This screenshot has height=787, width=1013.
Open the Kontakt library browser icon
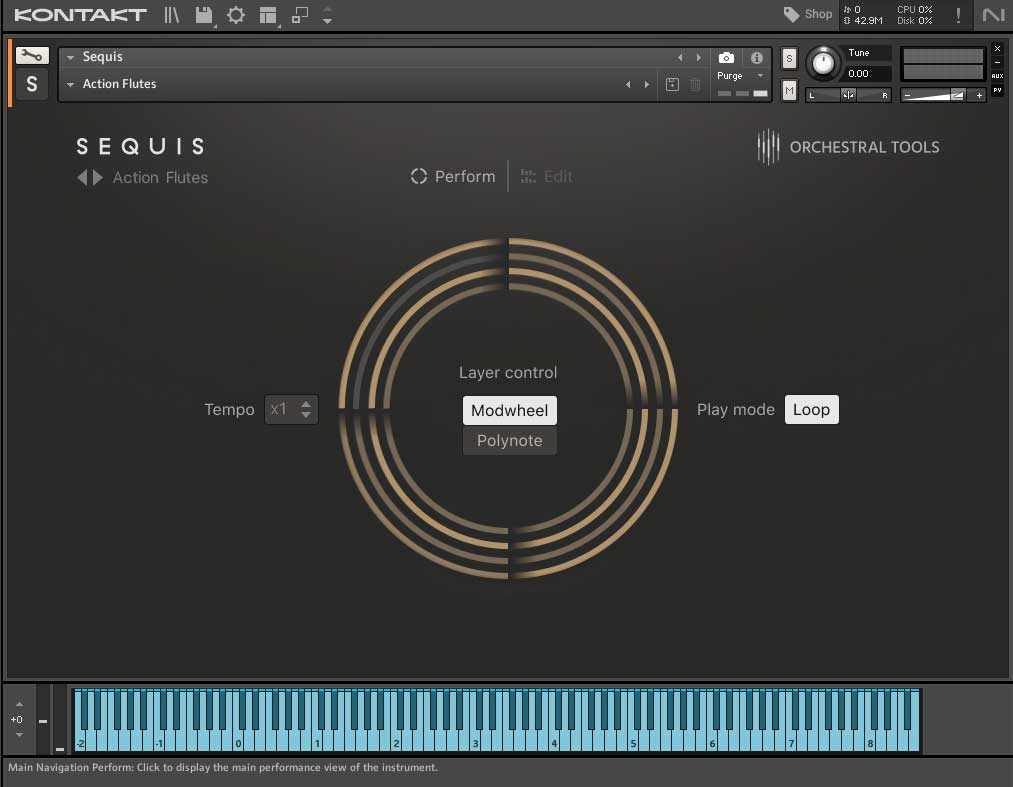[x=171, y=14]
